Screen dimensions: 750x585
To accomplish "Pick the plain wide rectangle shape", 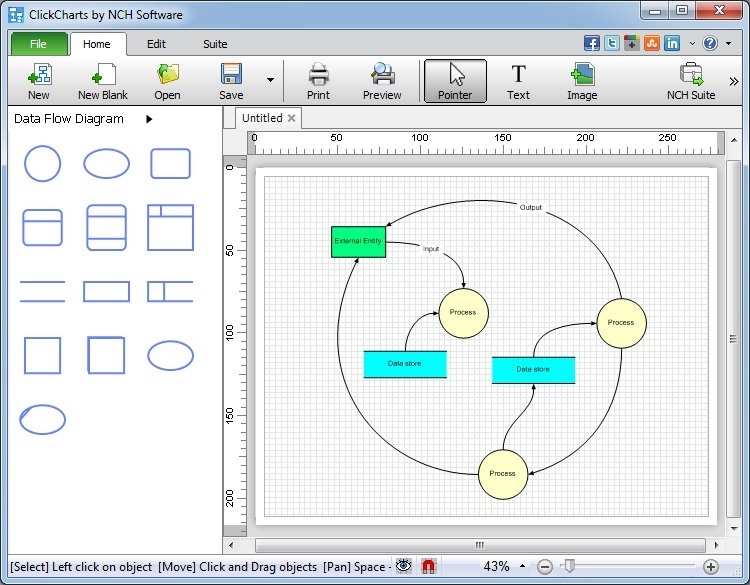I will pyautogui.click(x=107, y=292).
